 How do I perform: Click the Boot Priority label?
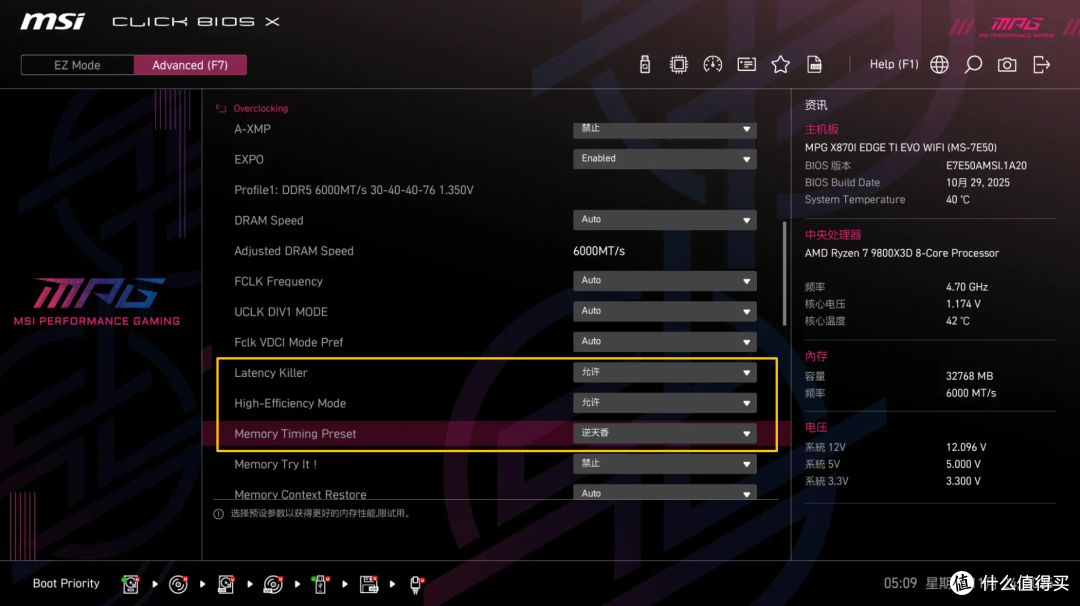pos(66,583)
